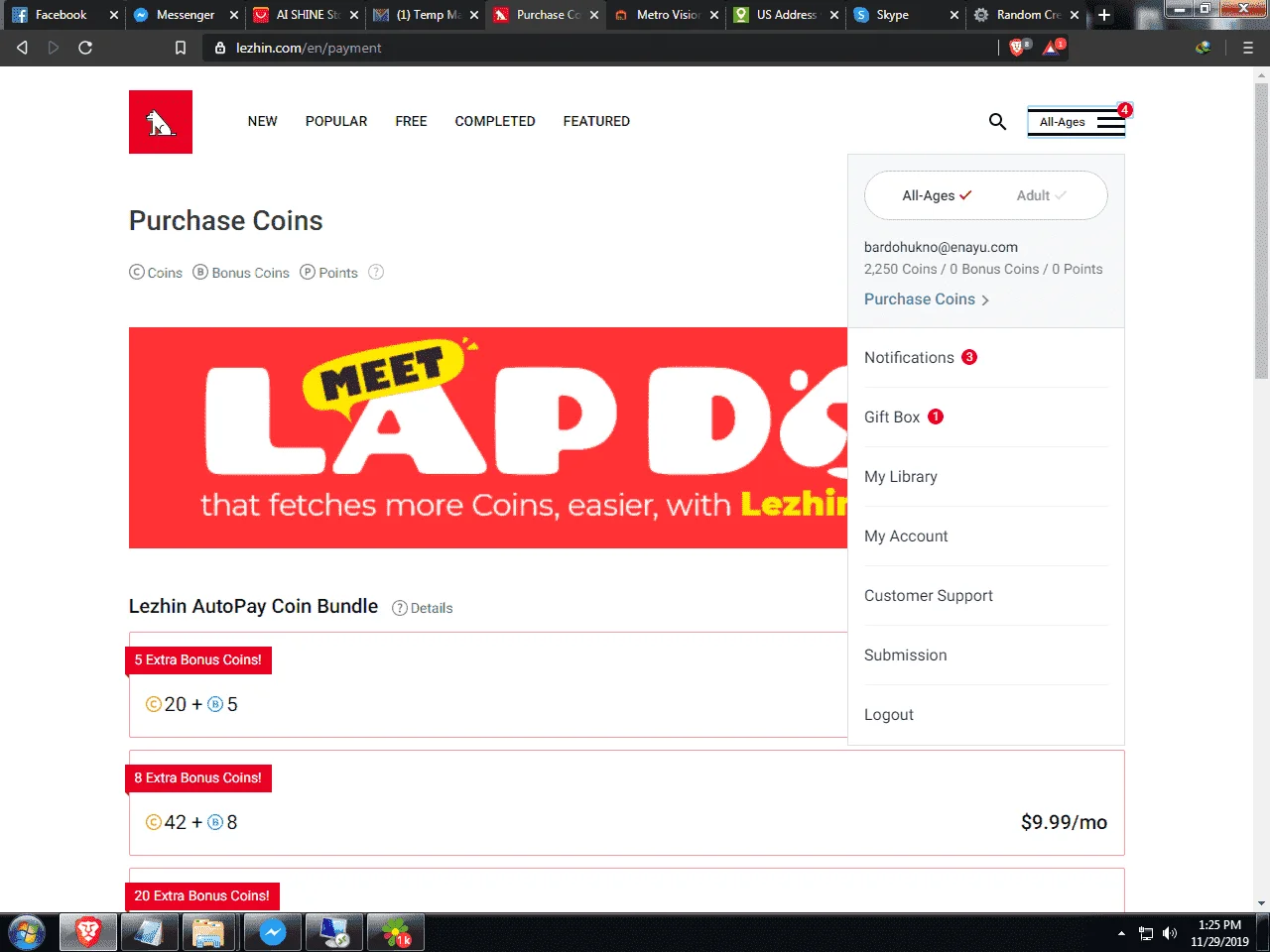Click the Points legend icon
The height and width of the screenshot is (952, 1270).
pos(308,272)
